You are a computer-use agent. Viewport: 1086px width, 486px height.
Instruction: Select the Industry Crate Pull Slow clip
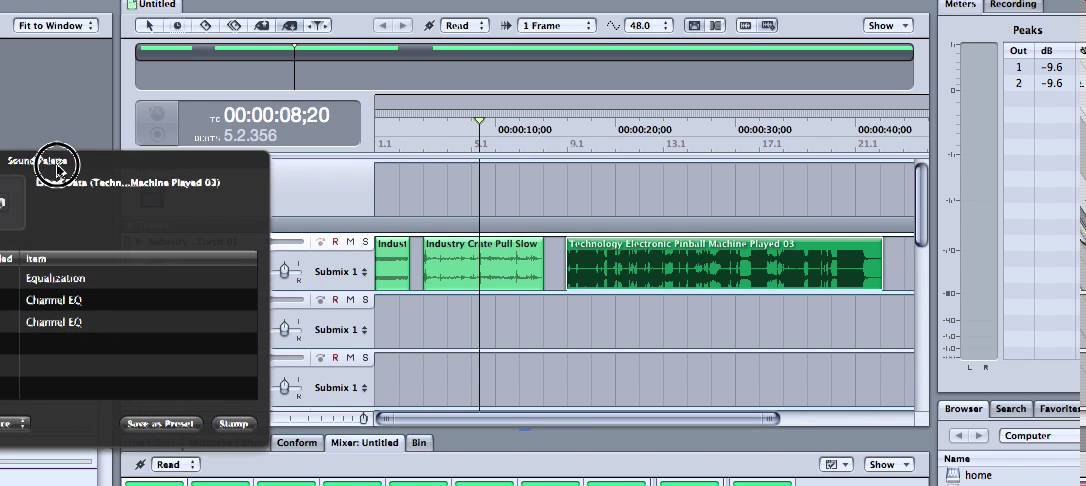click(483, 264)
